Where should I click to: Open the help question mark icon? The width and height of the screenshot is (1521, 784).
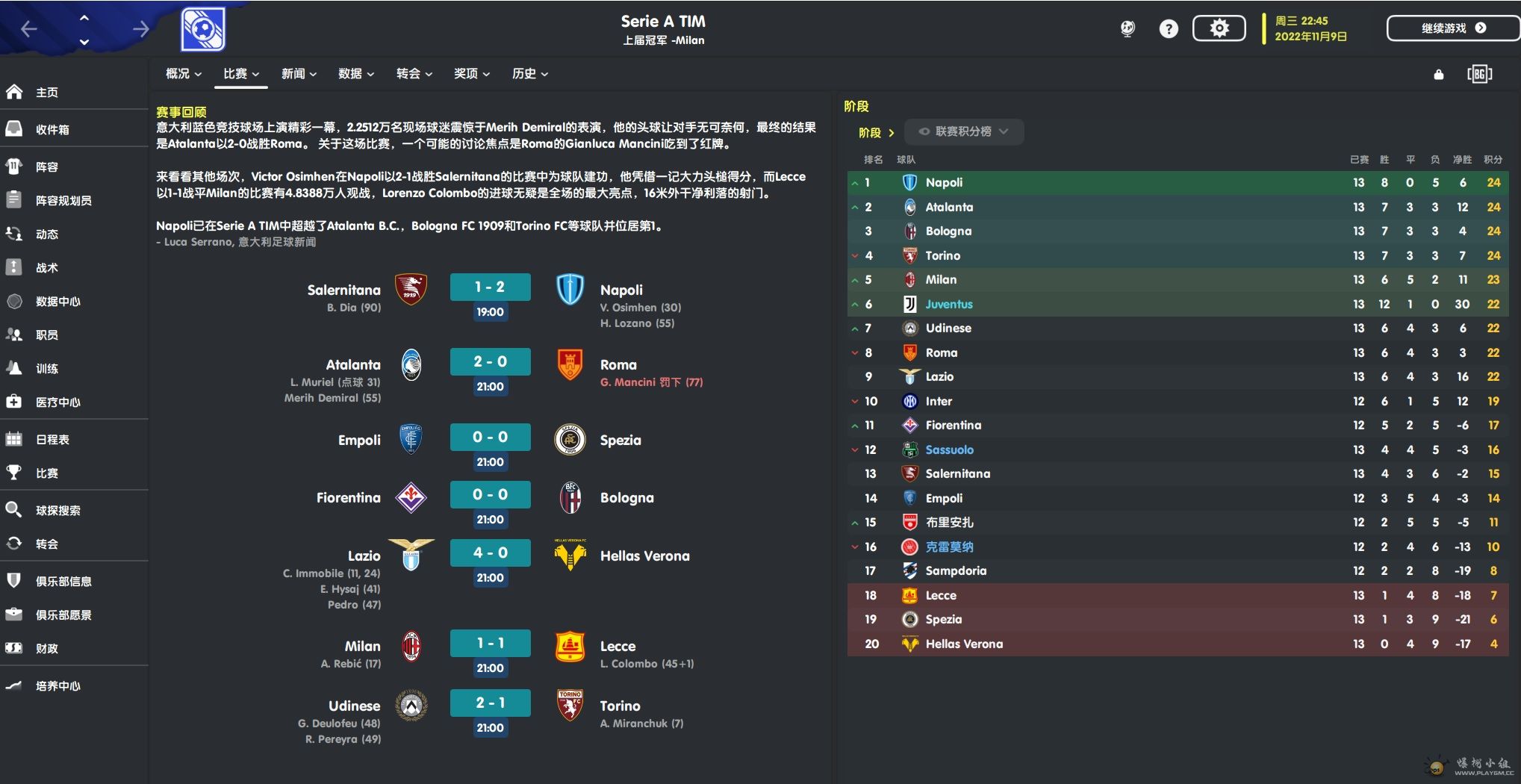[1169, 28]
